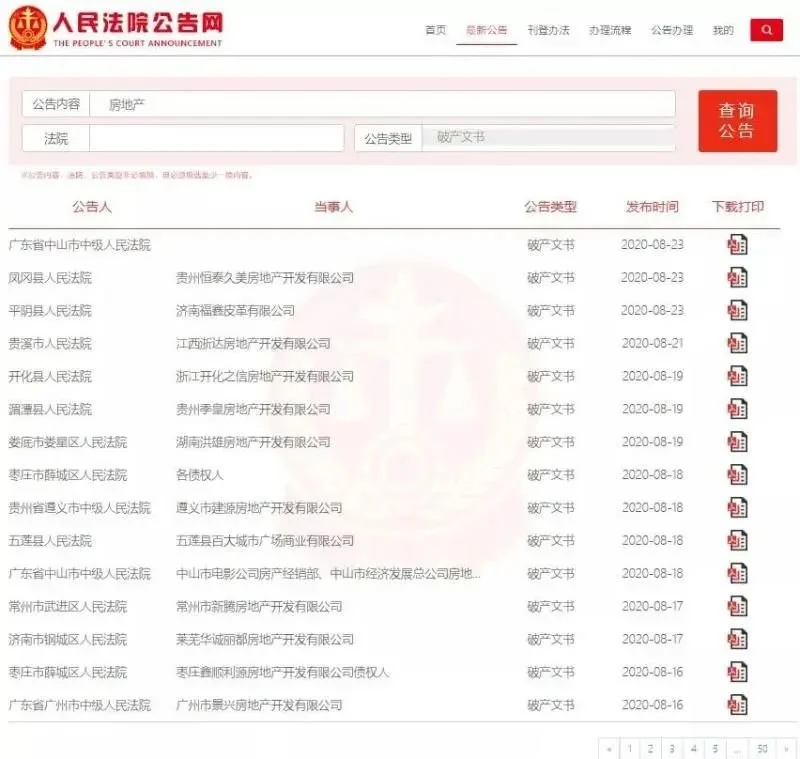
Task: Select 娄底市娄星区人民法院 in announcer column
Action: [x=68, y=442]
